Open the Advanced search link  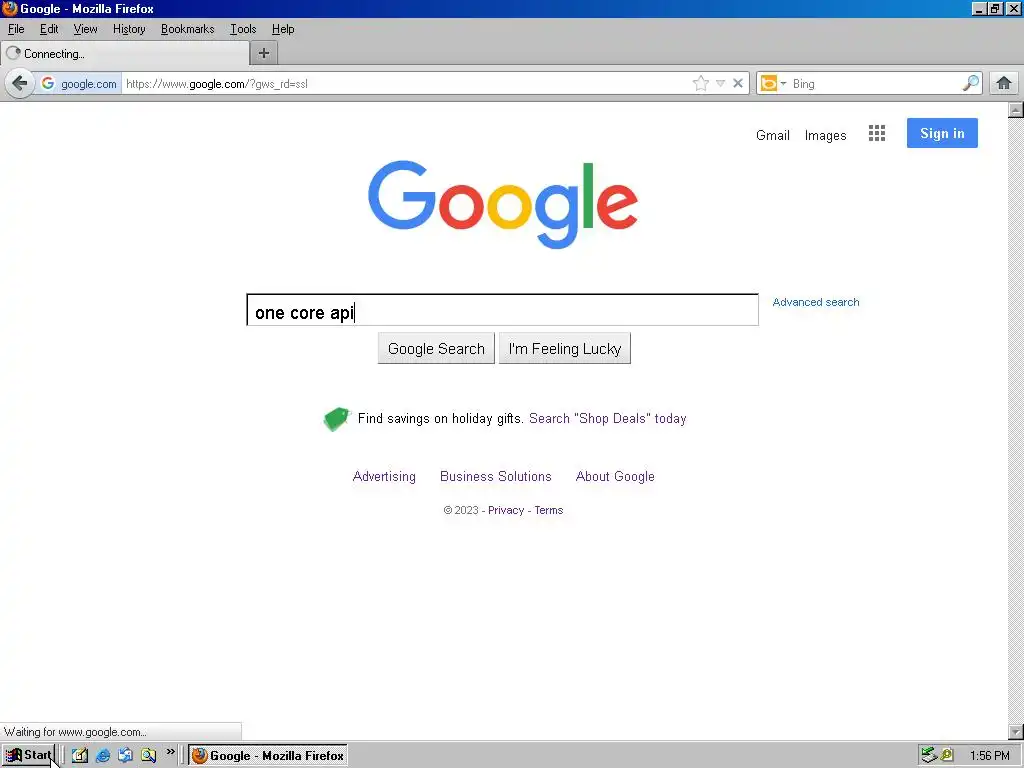816,302
